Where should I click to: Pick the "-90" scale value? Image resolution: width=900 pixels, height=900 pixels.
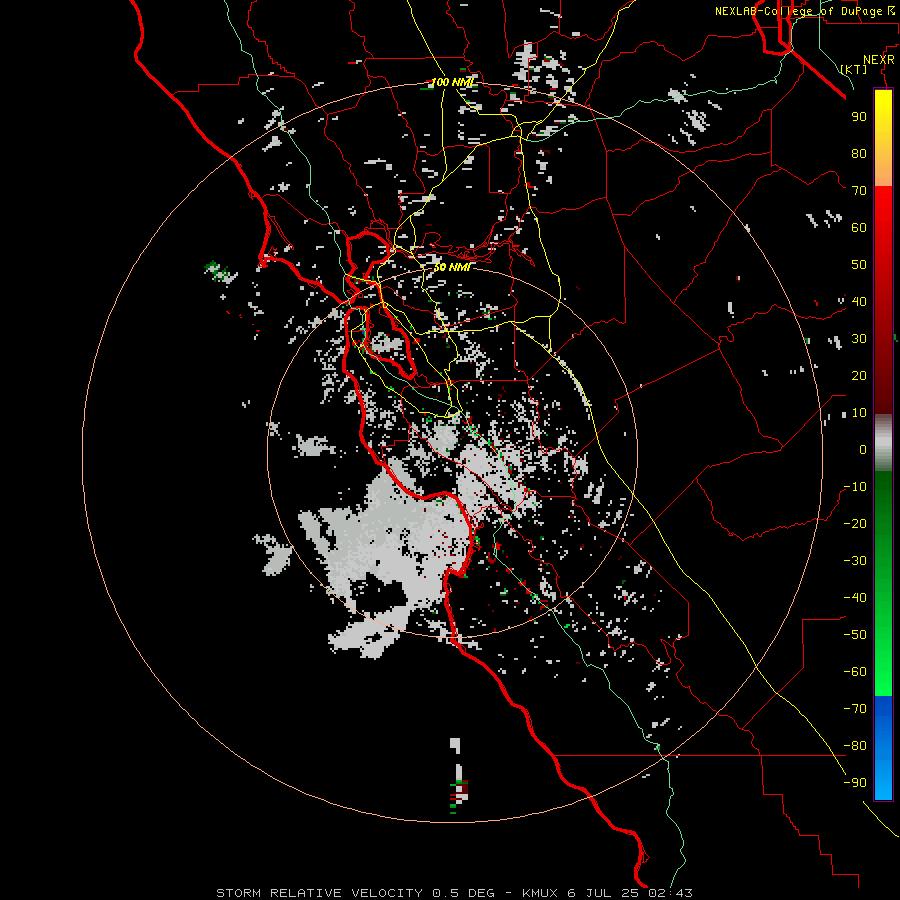(x=855, y=783)
